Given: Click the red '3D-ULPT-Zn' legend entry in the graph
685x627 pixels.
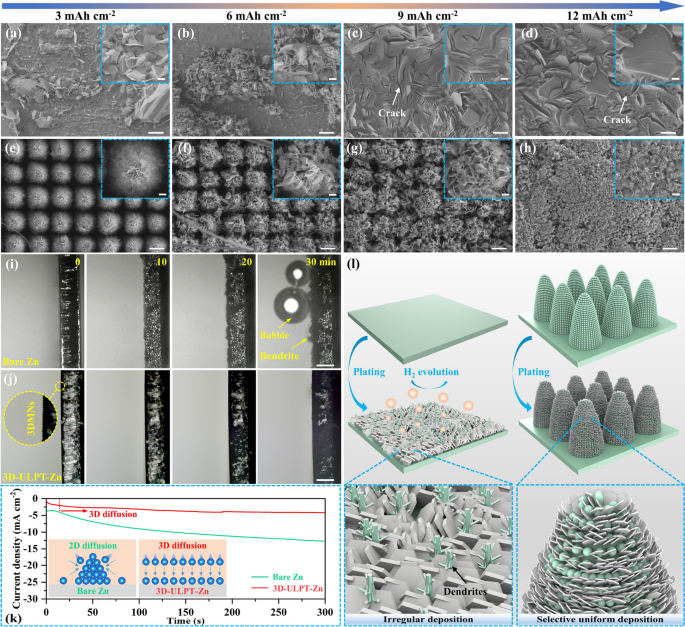Looking at the screenshot, I should 280,588.
